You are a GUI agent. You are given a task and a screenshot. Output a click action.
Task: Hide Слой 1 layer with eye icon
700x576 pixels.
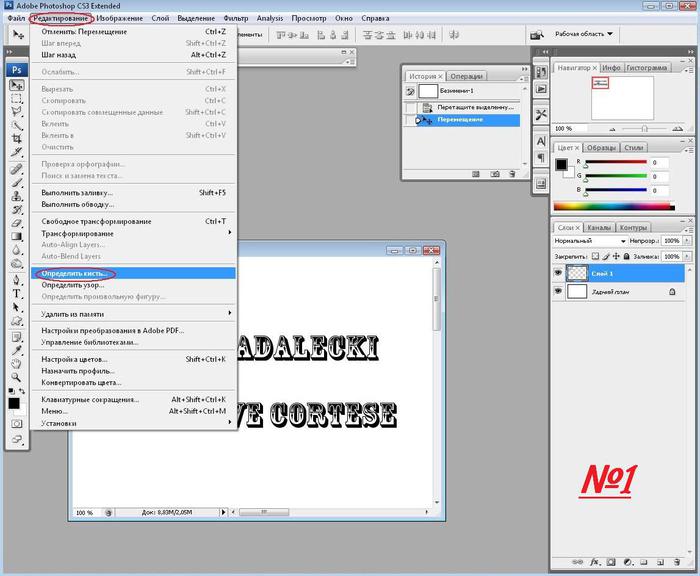pyautogui.click(x=558, y=273)
